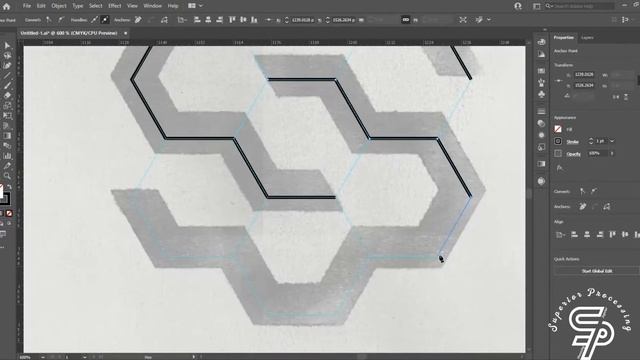Click the Y value in Transform section

(584, 85)
